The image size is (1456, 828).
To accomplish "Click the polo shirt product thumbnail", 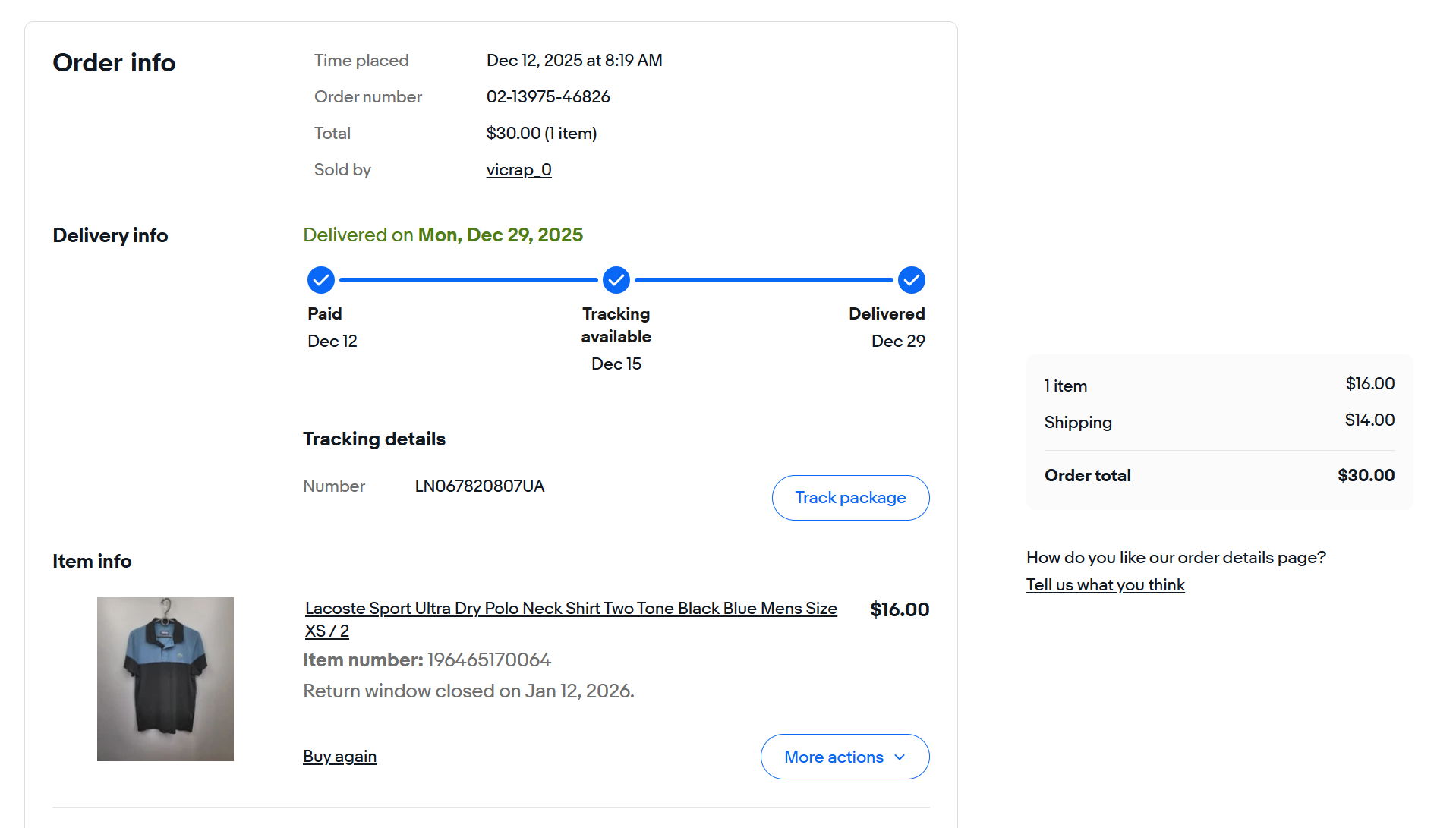I will click(x=165, y=679).
